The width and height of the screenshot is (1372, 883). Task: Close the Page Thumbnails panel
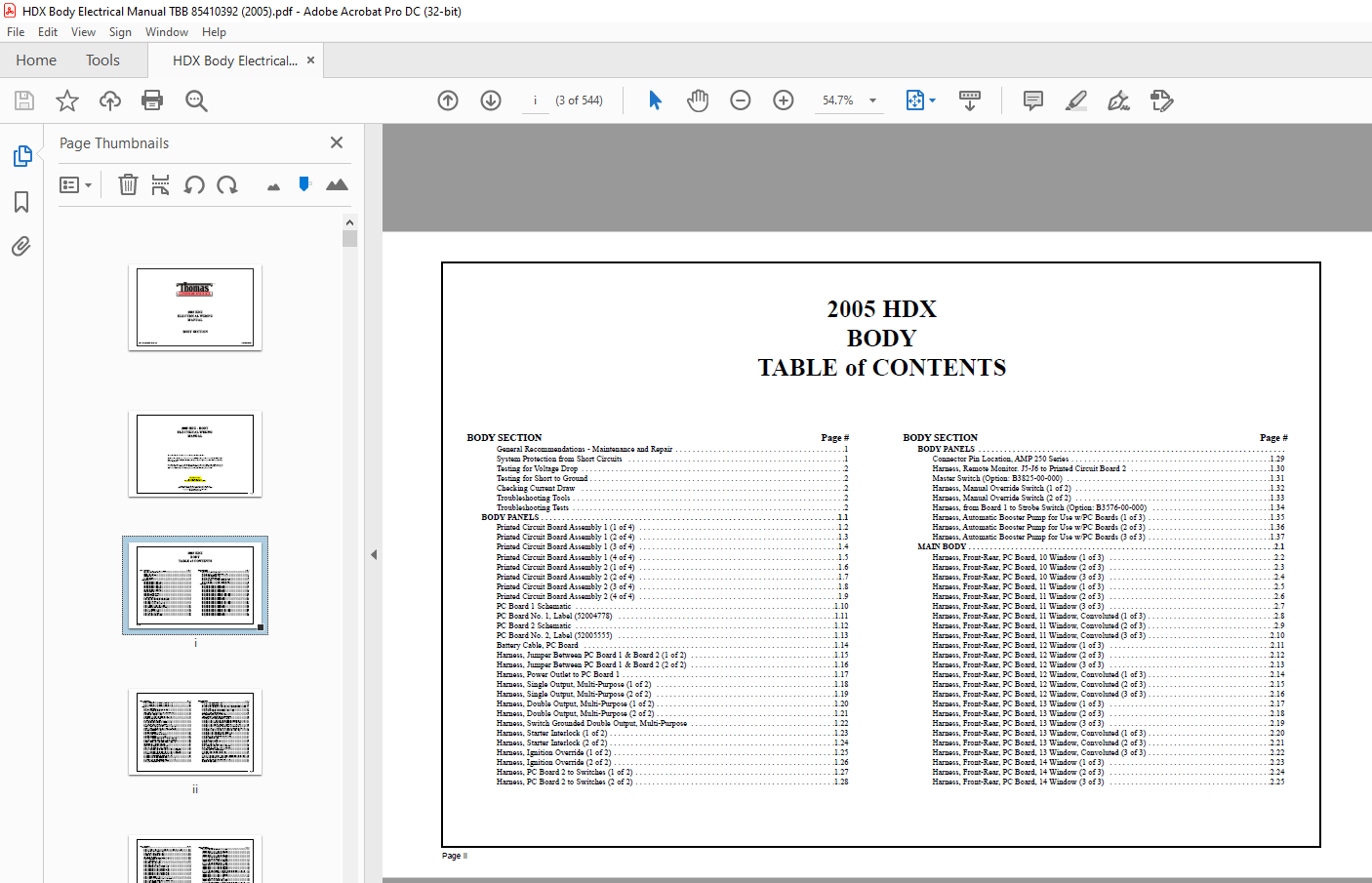click(x=337, y=142)
